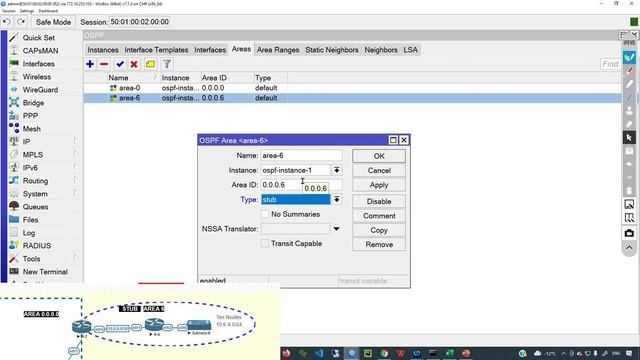The height and width of the screenshot is (360, 640).
Task: Click the Firefox icon in taskbar
Action: coord(286,353)
